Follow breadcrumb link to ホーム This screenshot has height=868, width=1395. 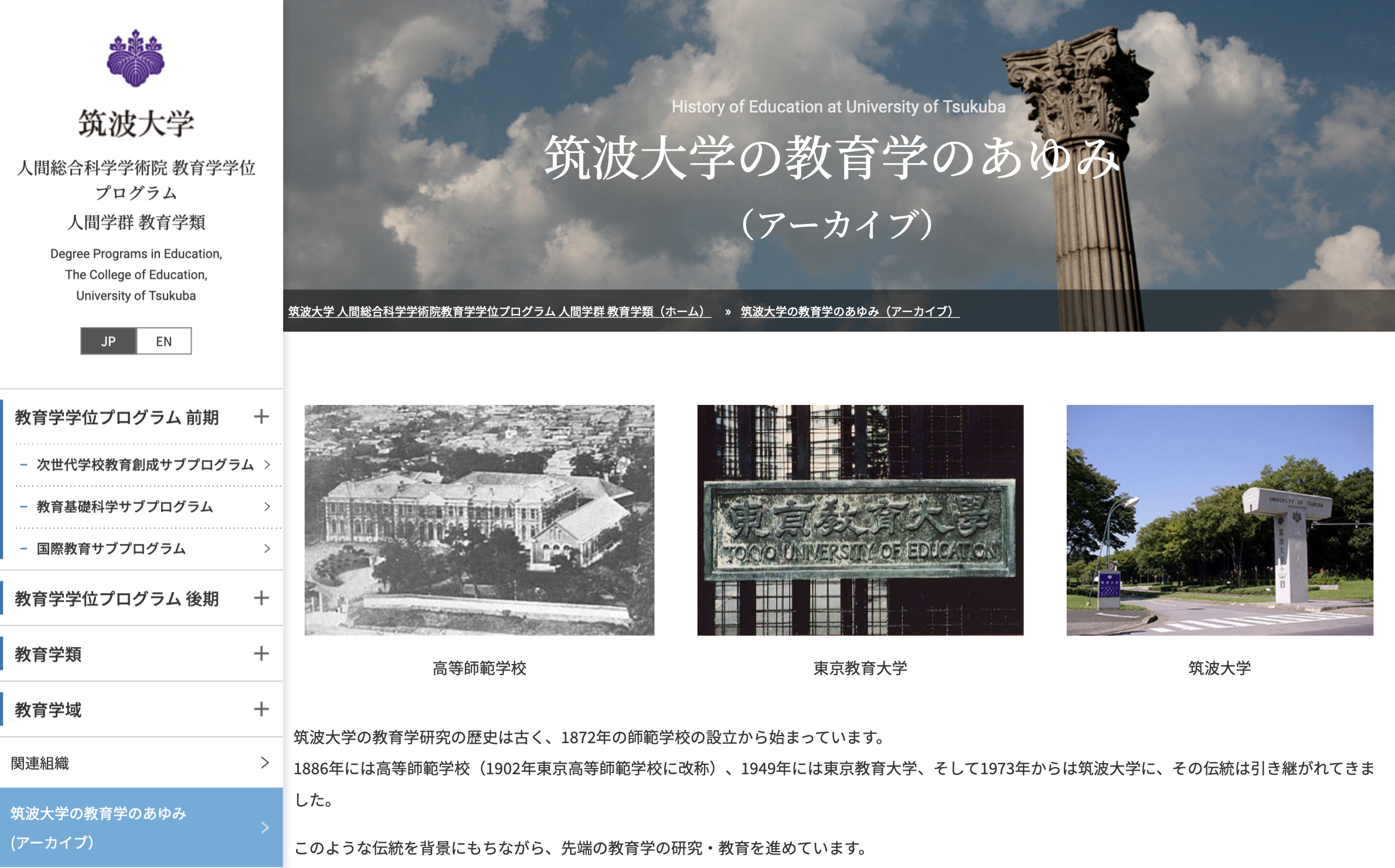point(499,311)
